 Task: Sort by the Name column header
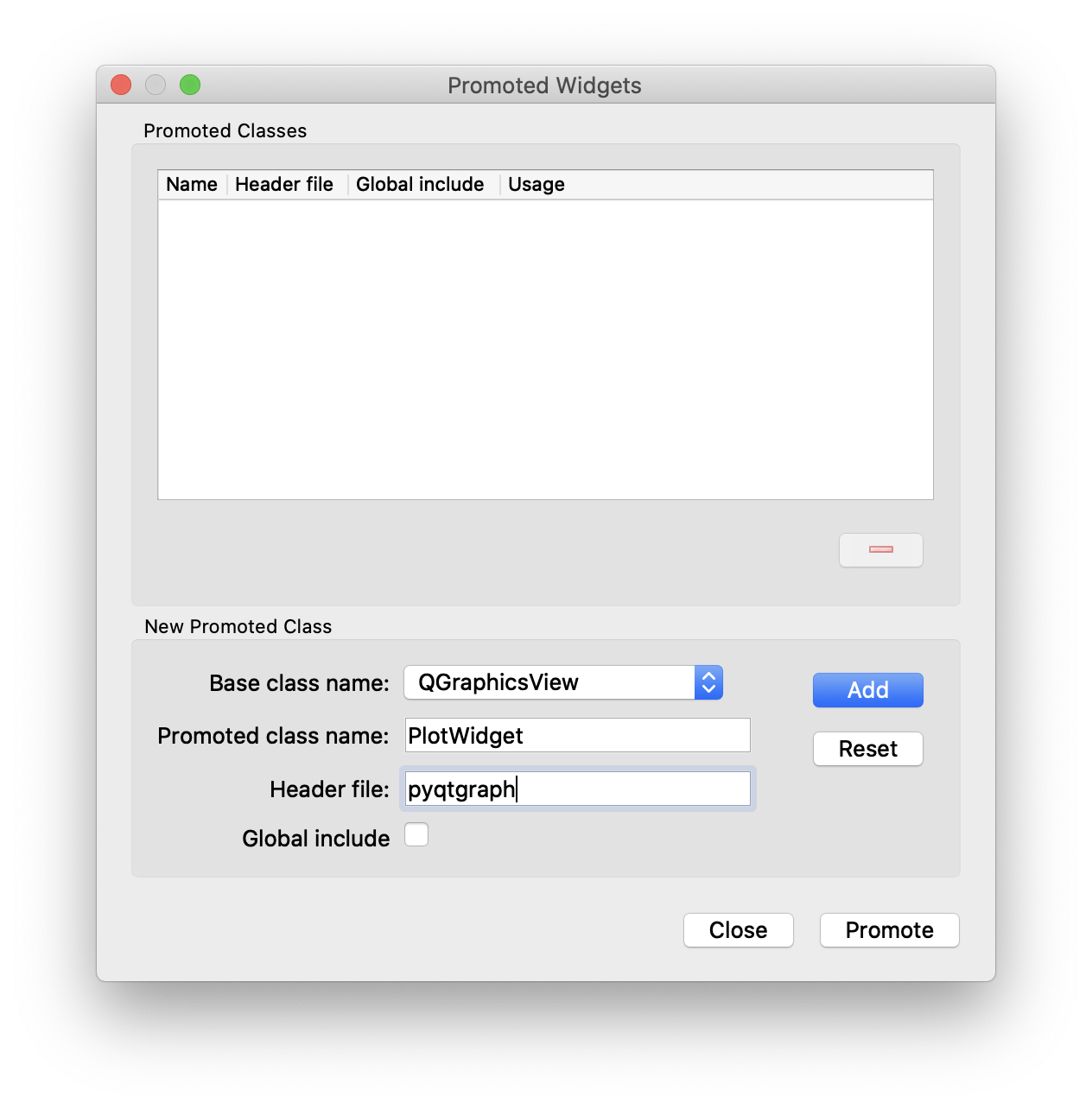tap(192, 185)
